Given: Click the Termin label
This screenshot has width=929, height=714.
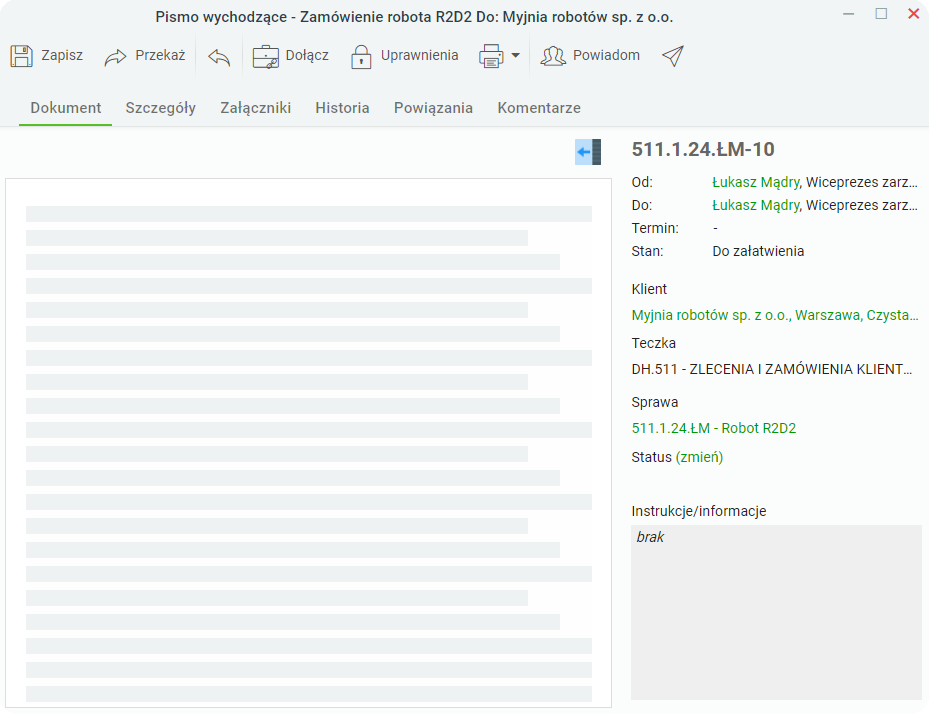Looking at the screenshot, I should [655, 228].
